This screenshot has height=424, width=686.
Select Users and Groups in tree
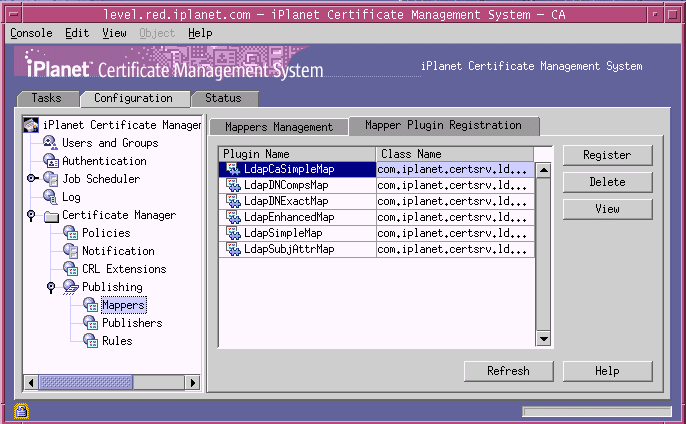point(110,143)
